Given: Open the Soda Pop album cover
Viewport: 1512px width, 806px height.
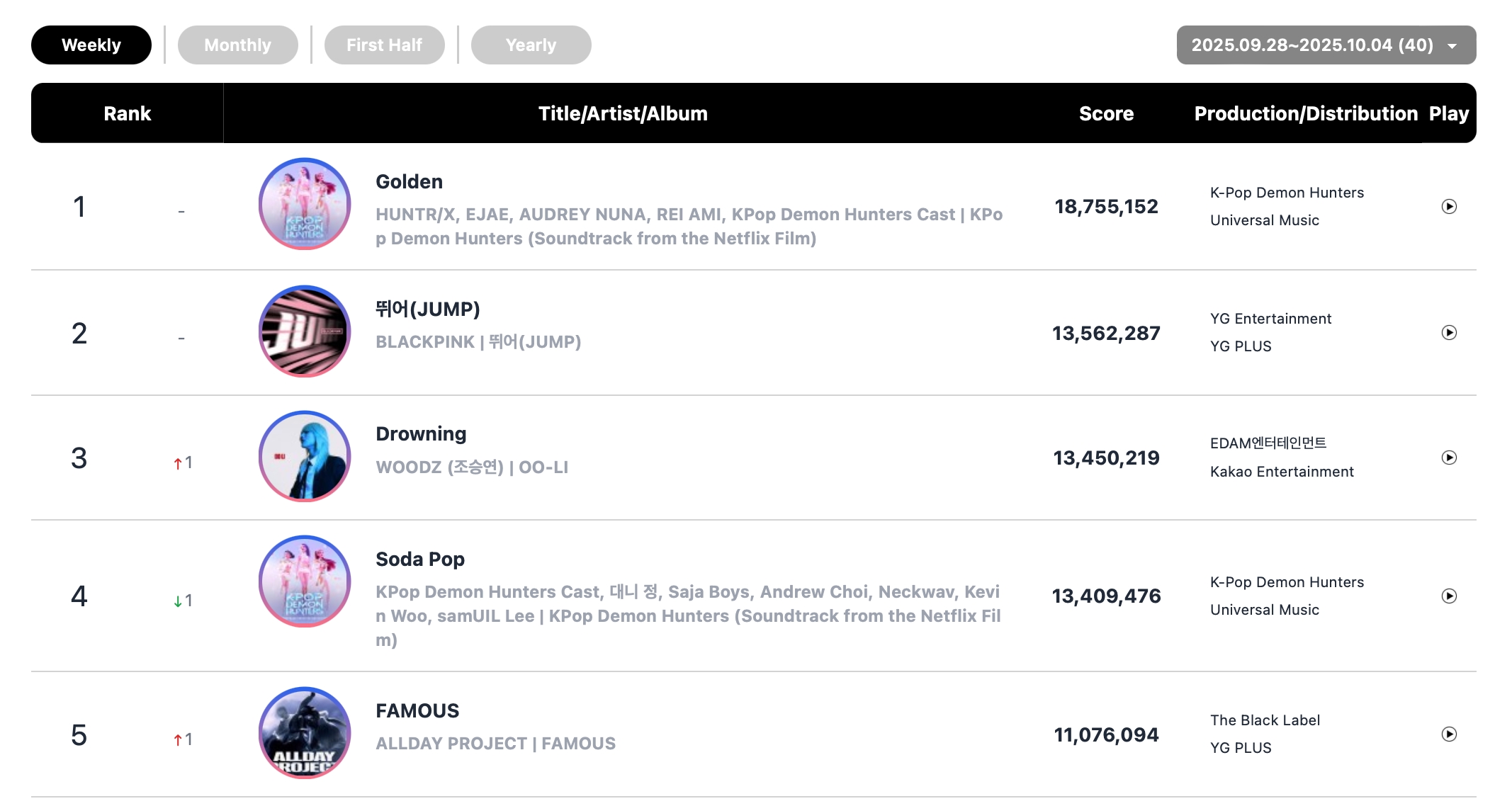Looking at the screenshot, I should (x=305, y=581).
